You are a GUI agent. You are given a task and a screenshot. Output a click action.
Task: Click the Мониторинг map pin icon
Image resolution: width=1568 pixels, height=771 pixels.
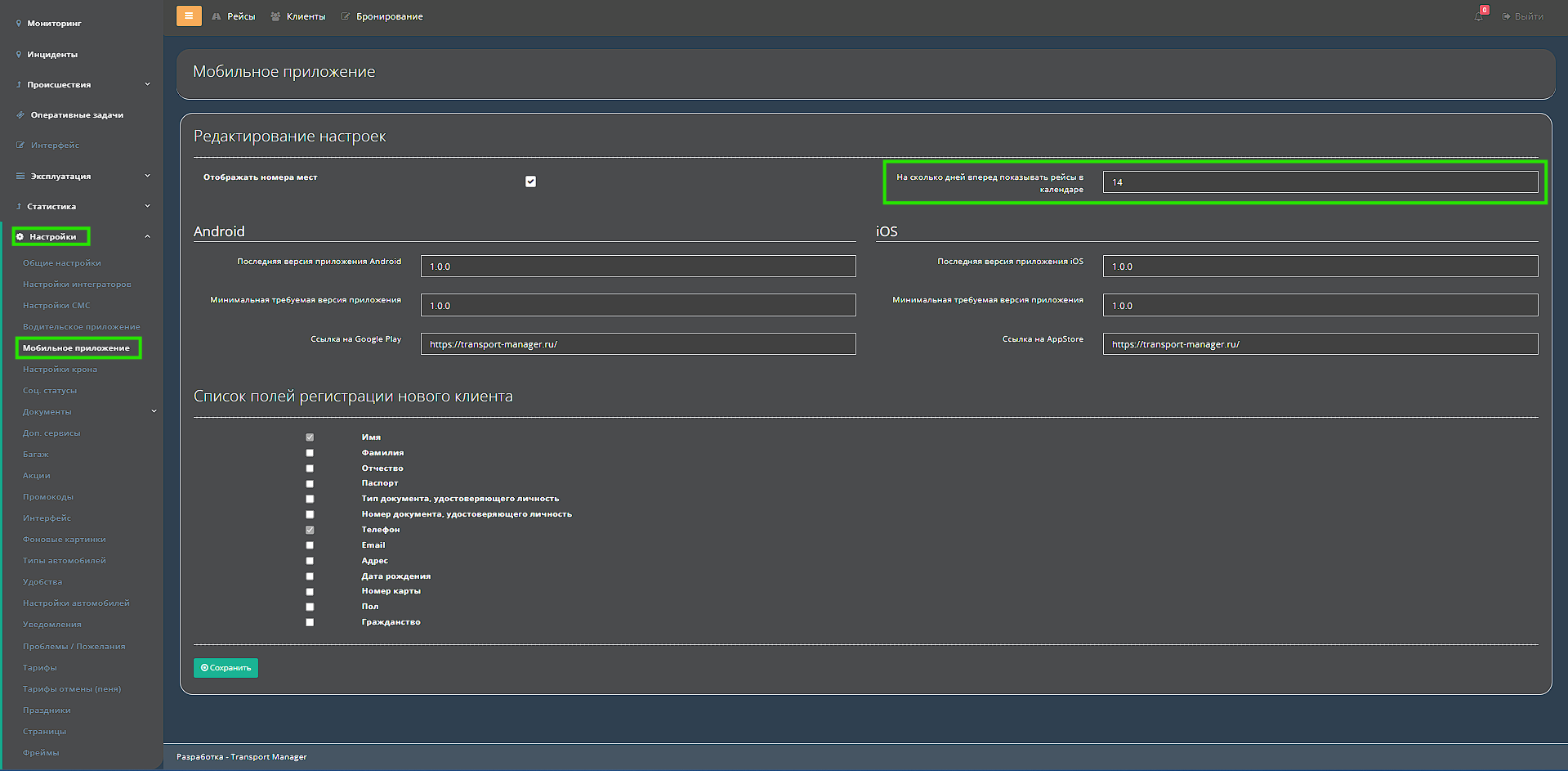(x=19, y=23)
